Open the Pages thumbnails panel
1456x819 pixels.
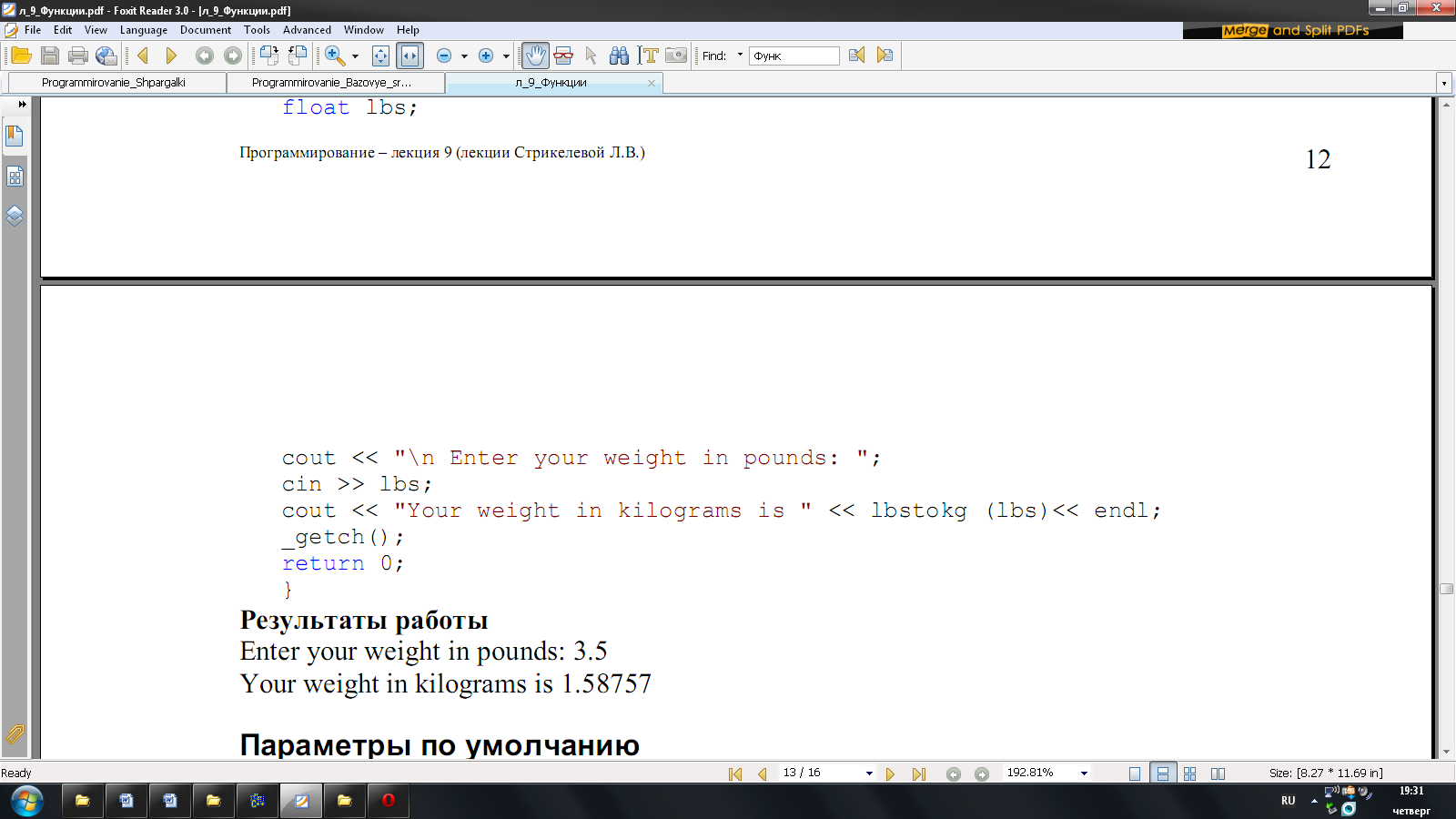pyautogui.click(x=15, y=177)
